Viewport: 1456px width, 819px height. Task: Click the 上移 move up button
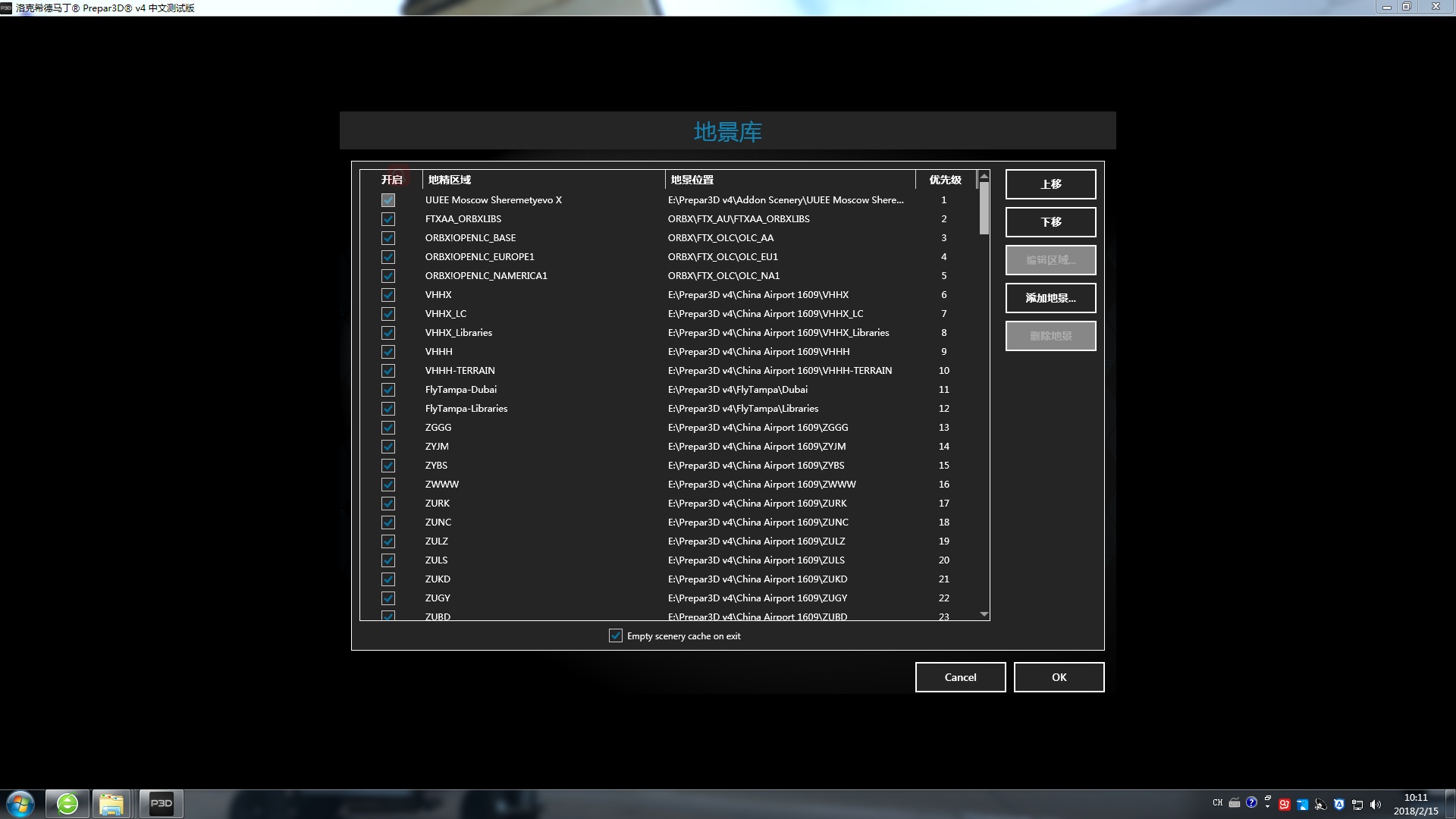click(x=1051, y=184)
